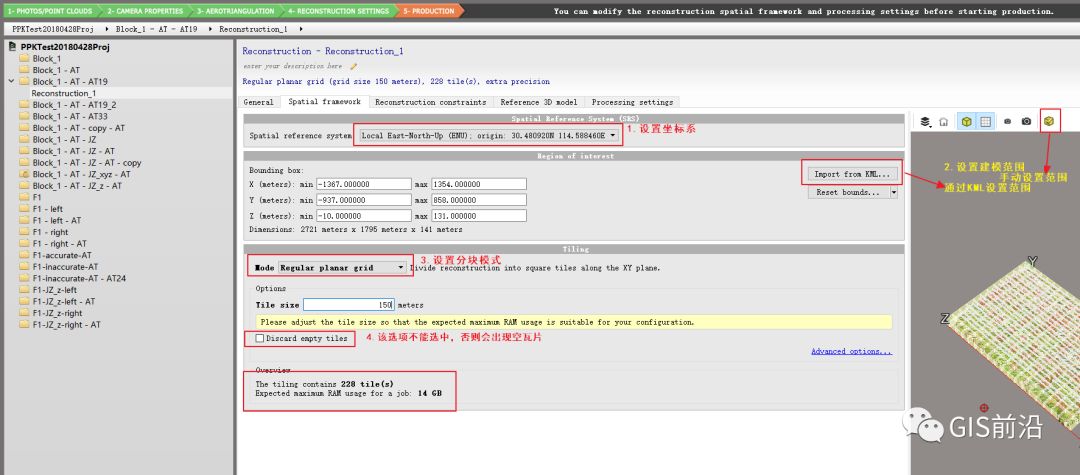Select Block_1 in the project tree

click(47, 59)
